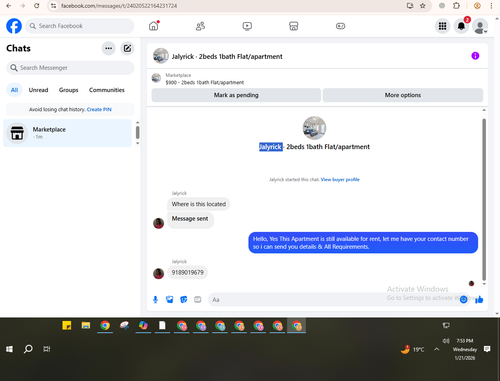Choose a GIF icon
This screenshot has width=500, height=381.
point(198,300)
